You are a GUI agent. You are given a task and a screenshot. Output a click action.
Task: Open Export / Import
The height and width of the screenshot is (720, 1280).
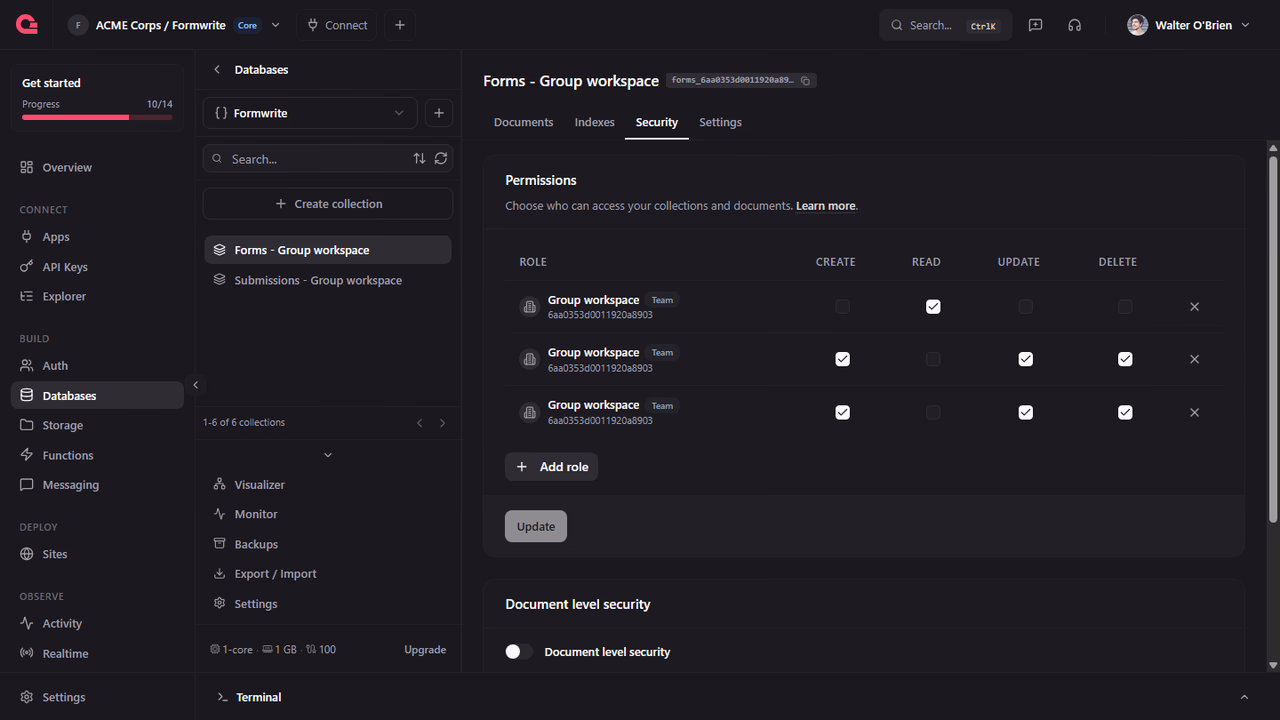(265, 574)
